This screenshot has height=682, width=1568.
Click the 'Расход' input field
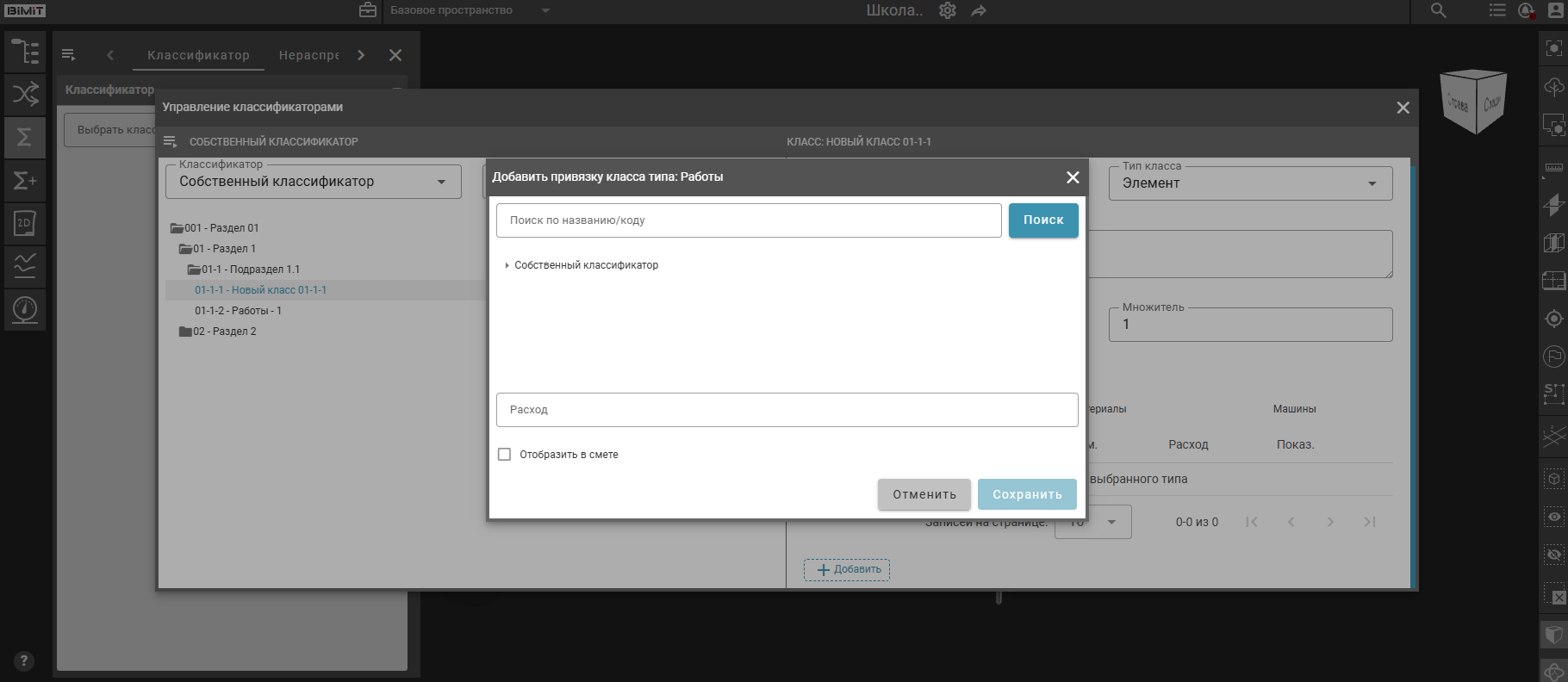pyautogui.click(x=787, y=410)
